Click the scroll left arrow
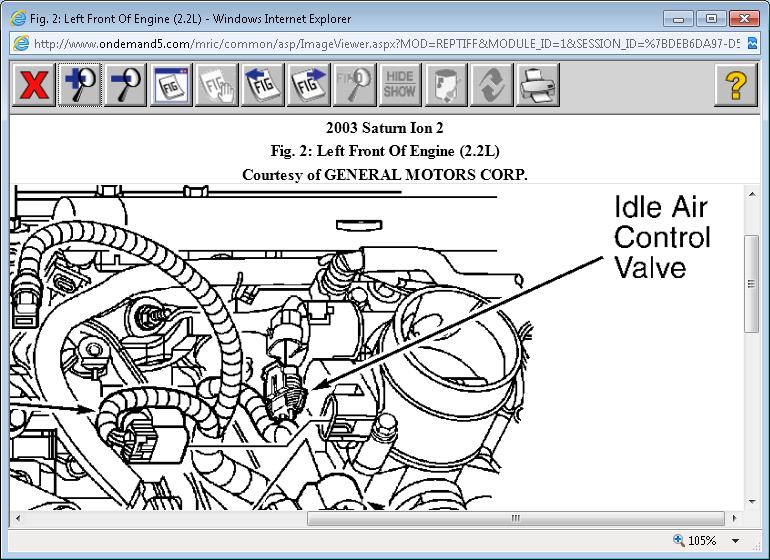This screenshot has width=770, height=560. click(x=18, y=519)
